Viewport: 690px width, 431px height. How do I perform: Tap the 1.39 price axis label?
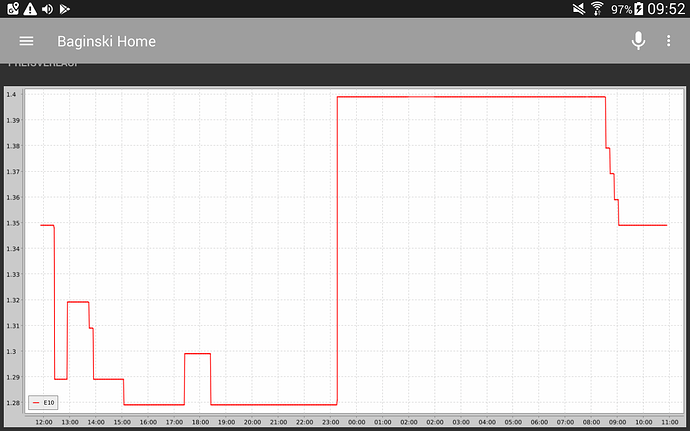coord(12,120)
